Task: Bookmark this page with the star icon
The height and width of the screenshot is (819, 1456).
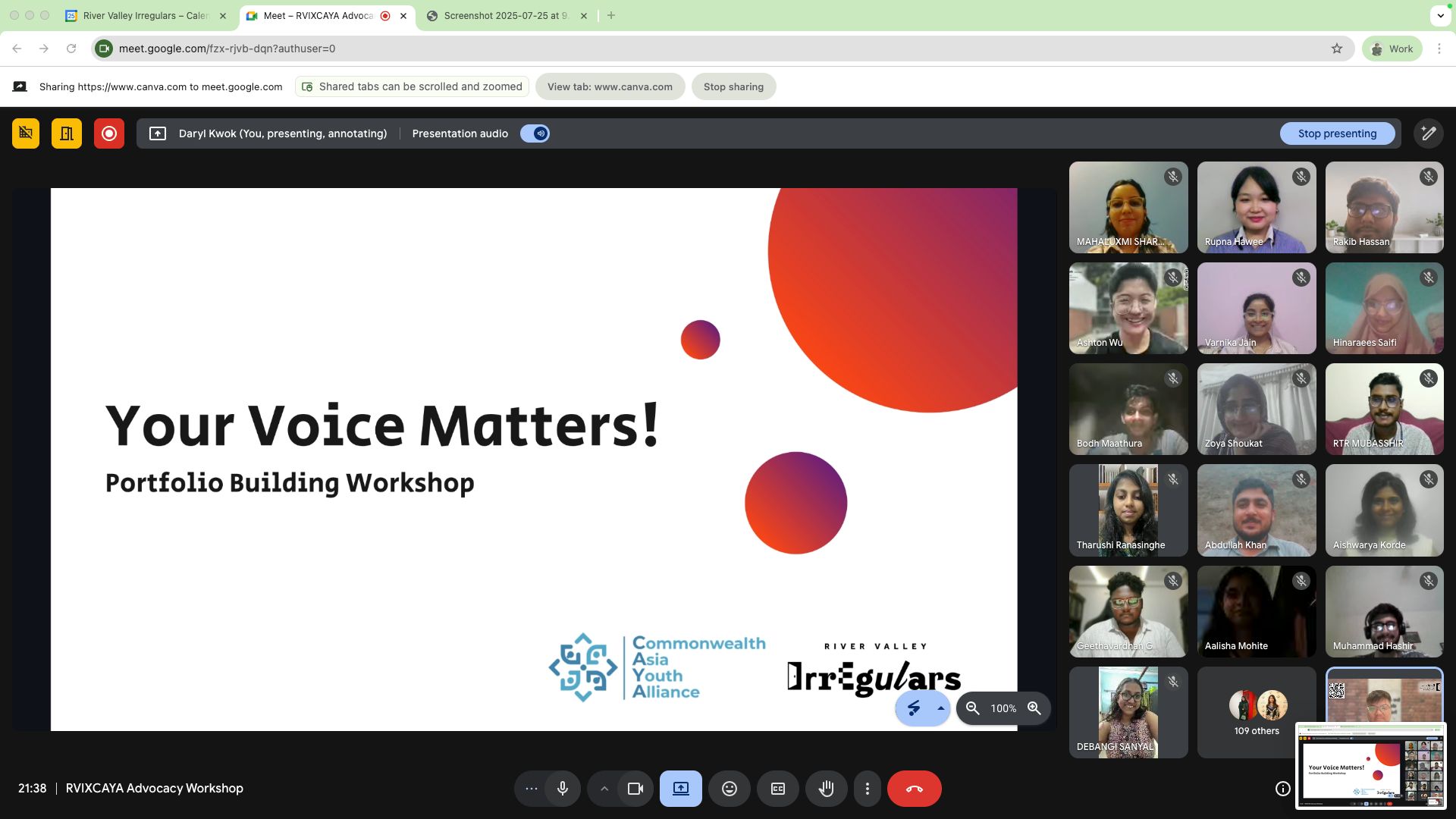Action: 1337,49
